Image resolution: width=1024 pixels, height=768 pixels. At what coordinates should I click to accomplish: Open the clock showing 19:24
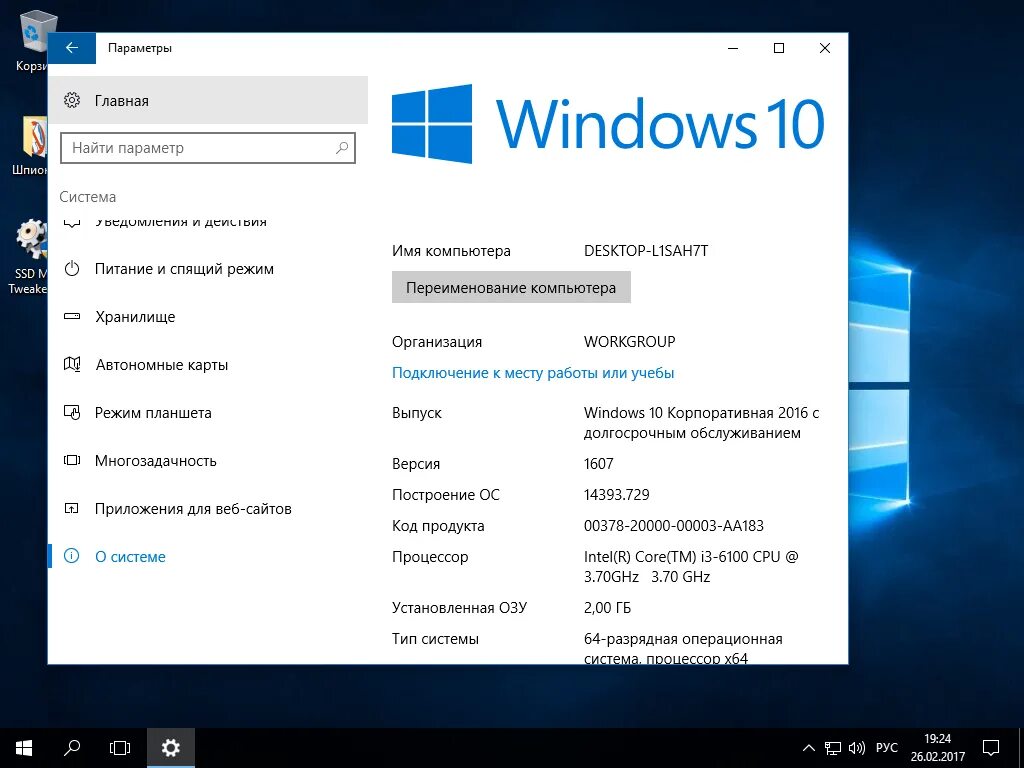point(938,748)
